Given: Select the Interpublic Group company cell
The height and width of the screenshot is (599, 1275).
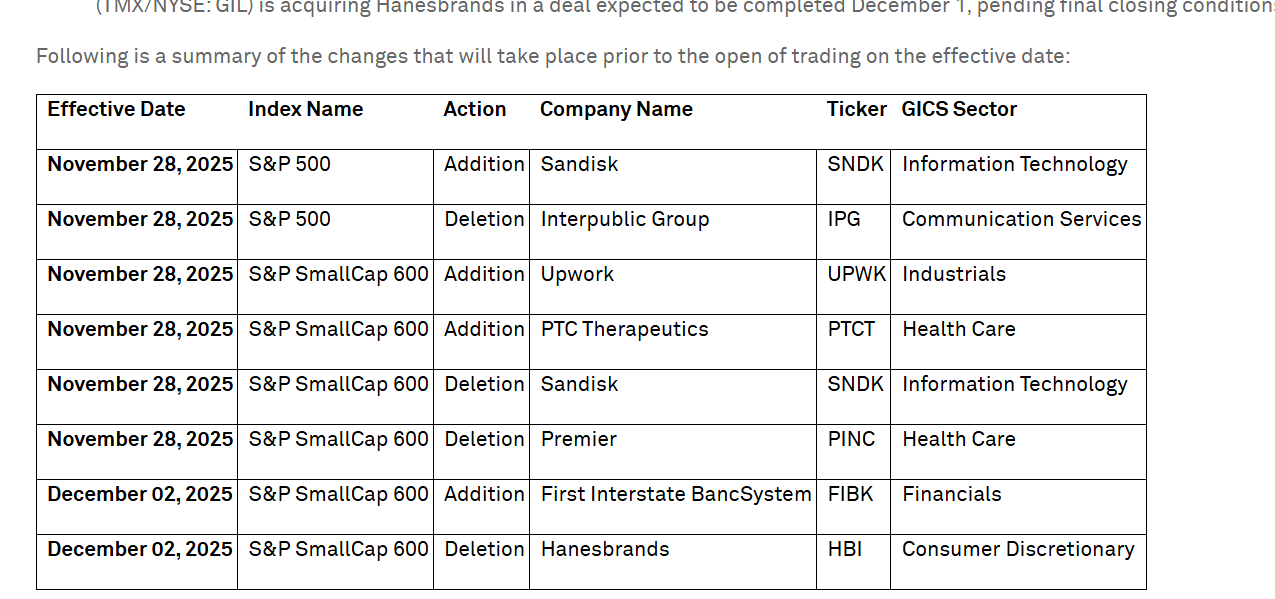Looking at the screenshot, I should click(x=625, y=220).
